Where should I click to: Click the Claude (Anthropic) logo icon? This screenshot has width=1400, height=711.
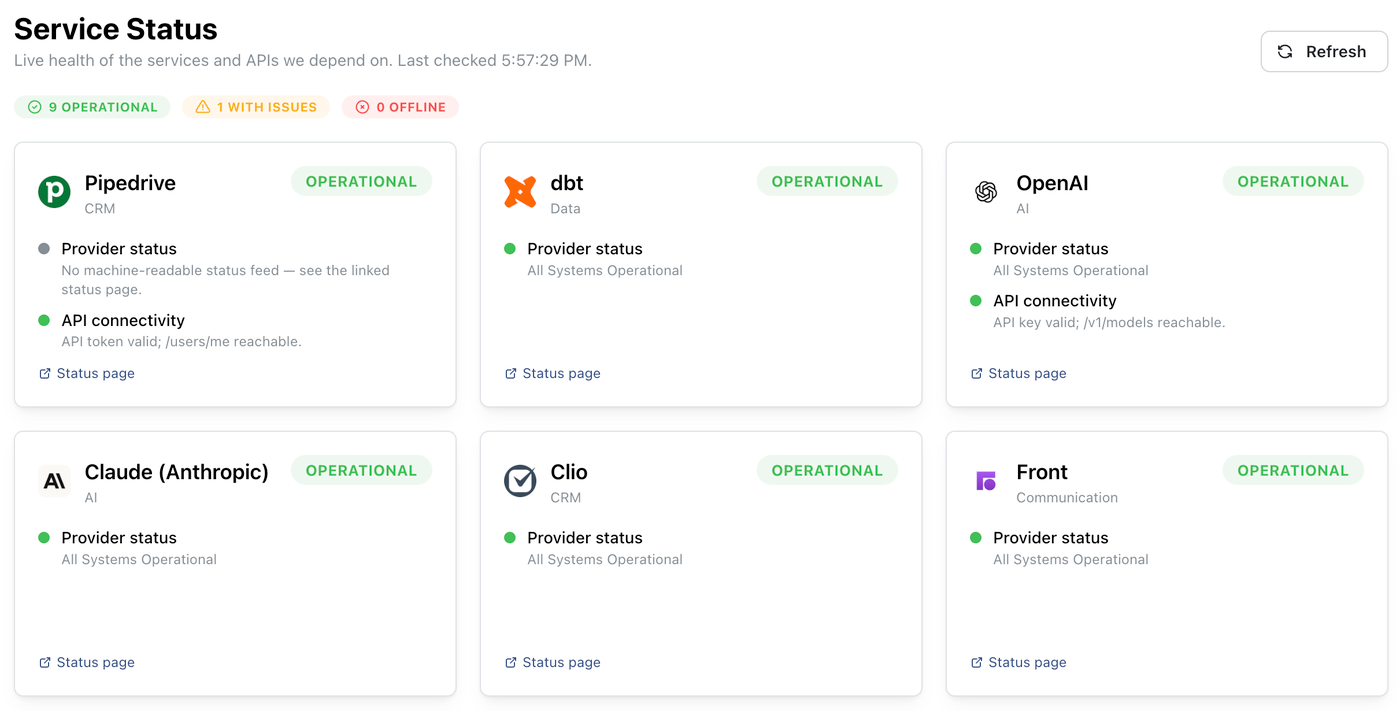click(x=54, y=481)
